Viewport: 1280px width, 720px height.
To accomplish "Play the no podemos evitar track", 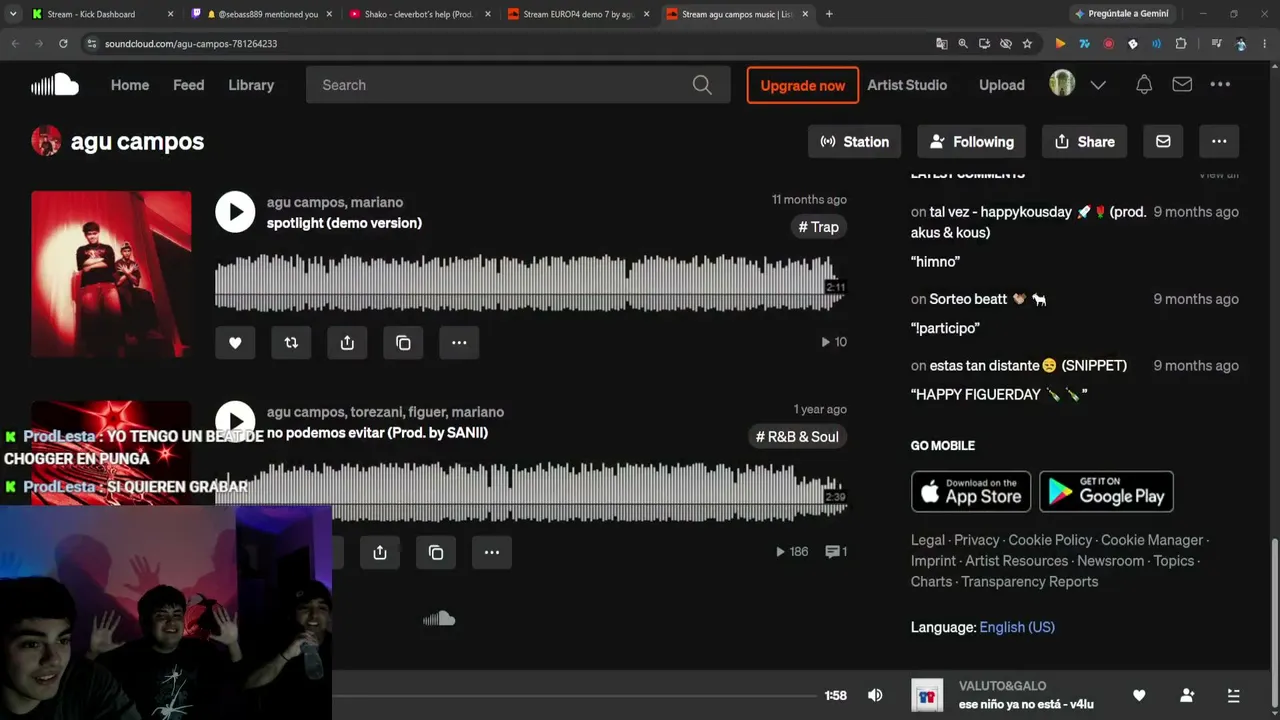I will tap(235, 419).
